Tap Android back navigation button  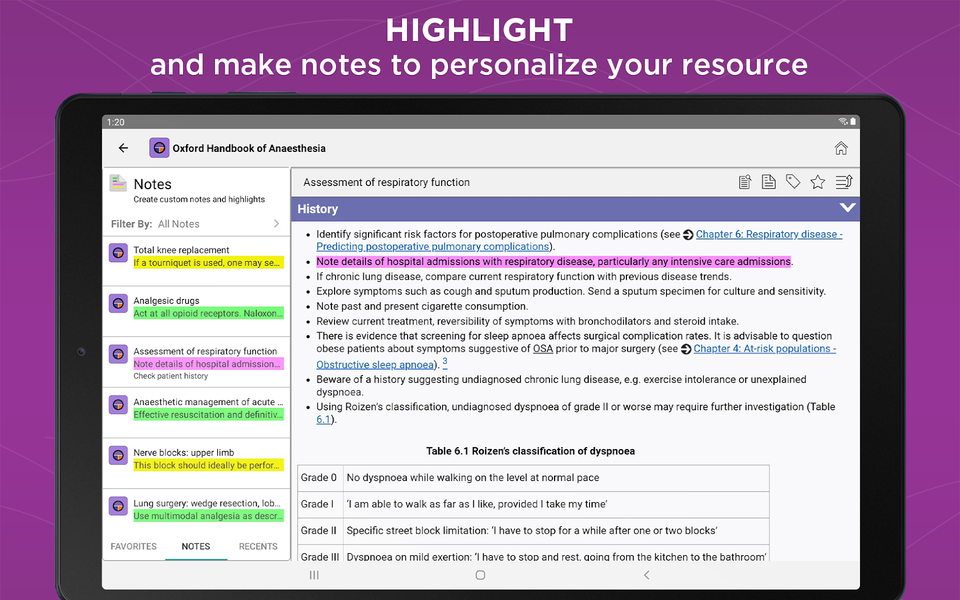[647, 575]
